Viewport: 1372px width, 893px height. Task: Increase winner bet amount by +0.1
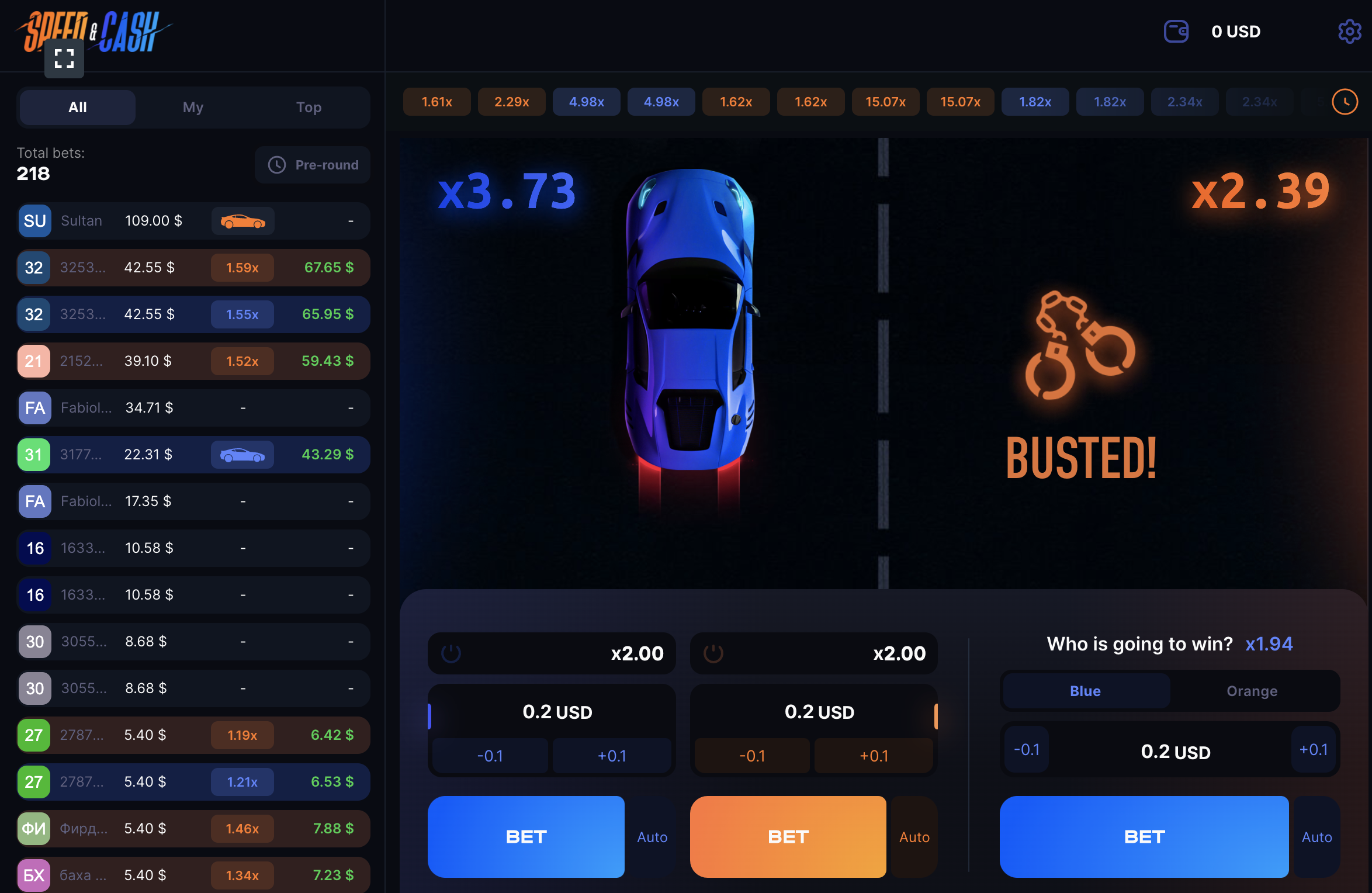[1314, 749]
